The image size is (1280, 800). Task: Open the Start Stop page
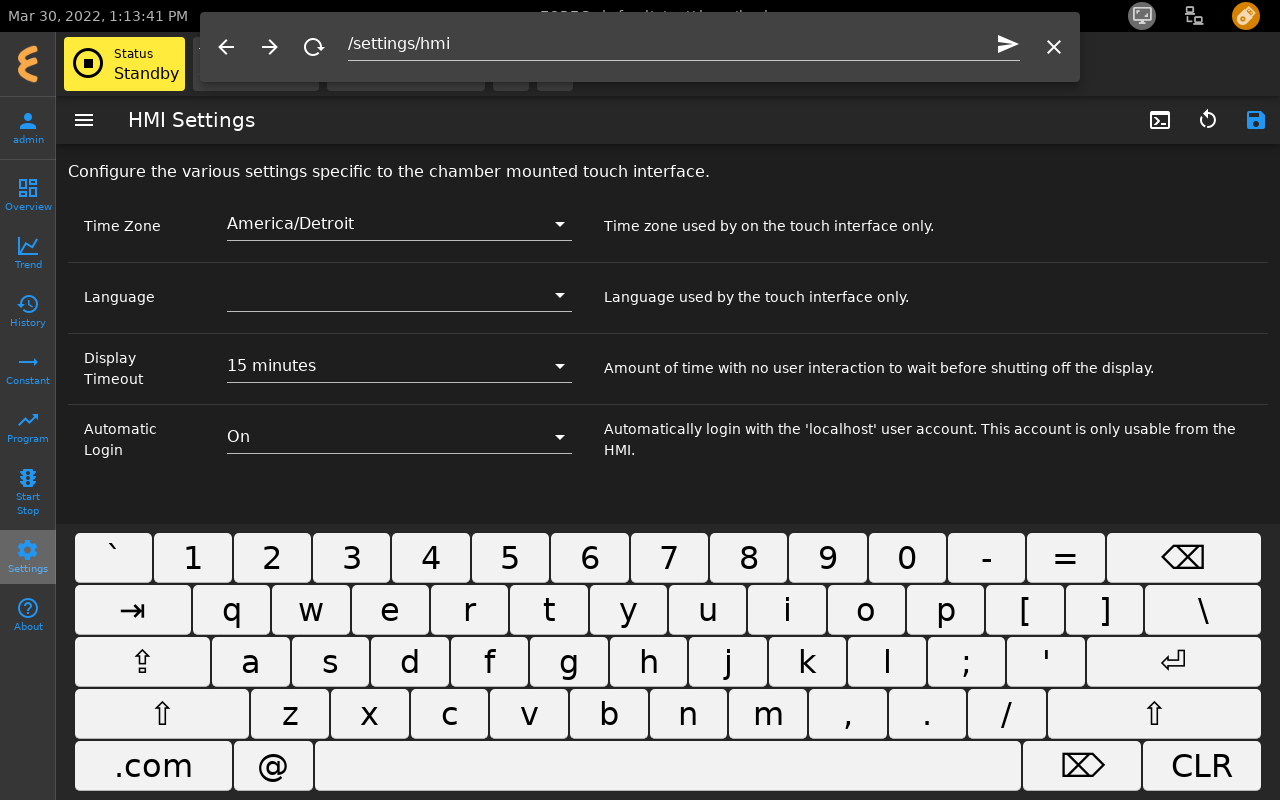28,492
